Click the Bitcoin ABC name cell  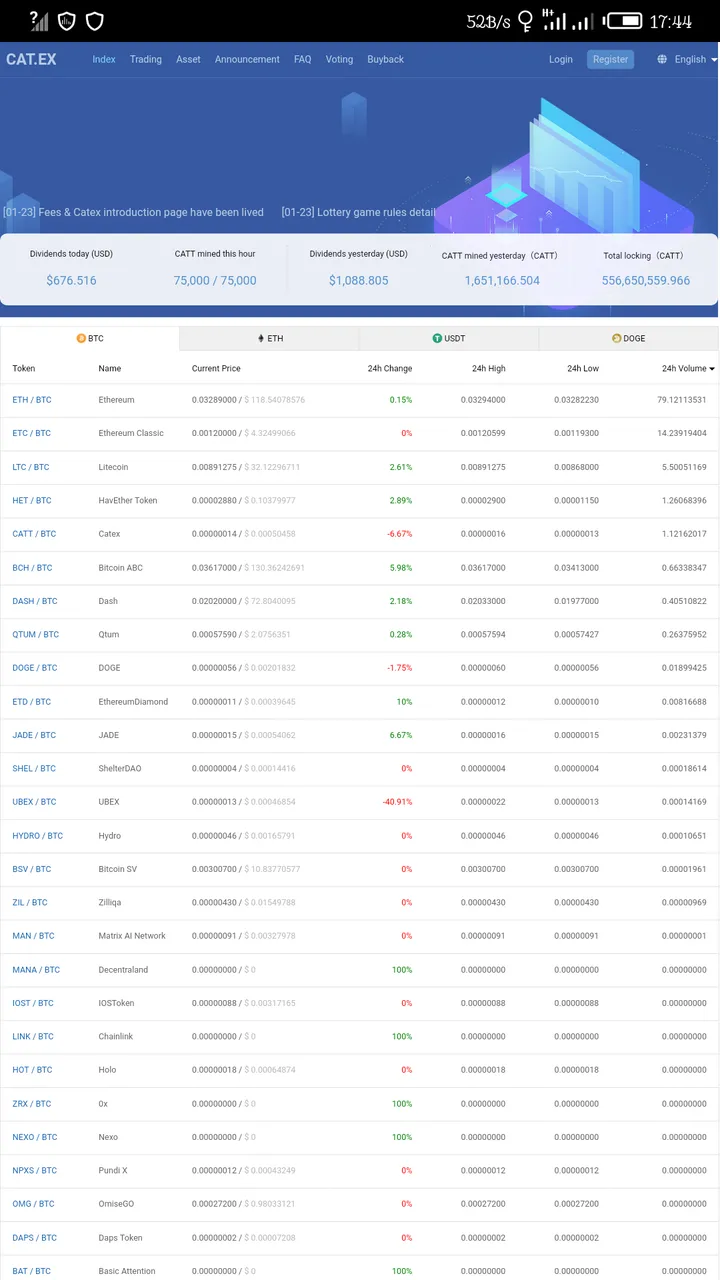(x=121, y=568)
